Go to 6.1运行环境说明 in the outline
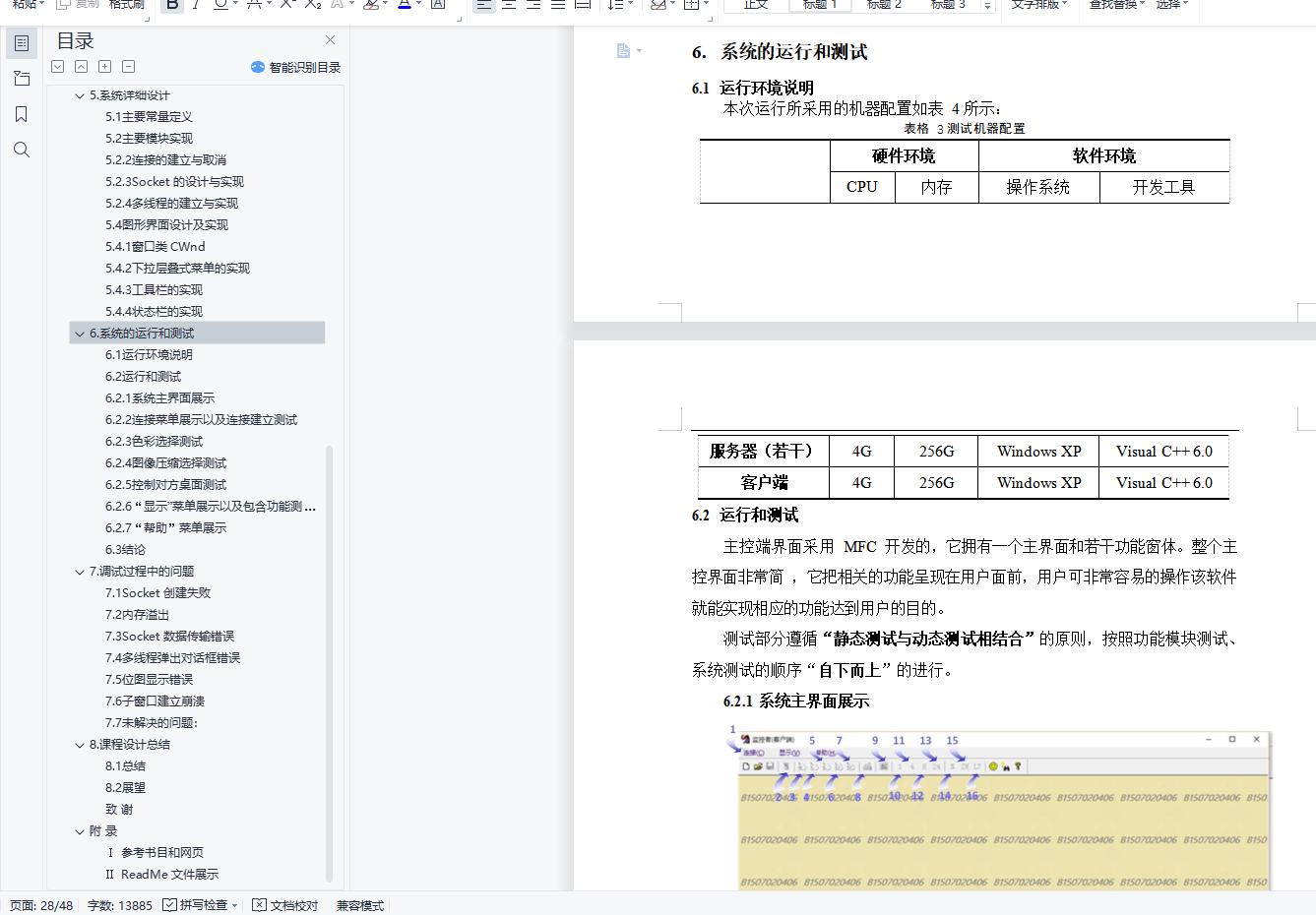This screenshot has height=915, width=1316. tap(149, 355)
